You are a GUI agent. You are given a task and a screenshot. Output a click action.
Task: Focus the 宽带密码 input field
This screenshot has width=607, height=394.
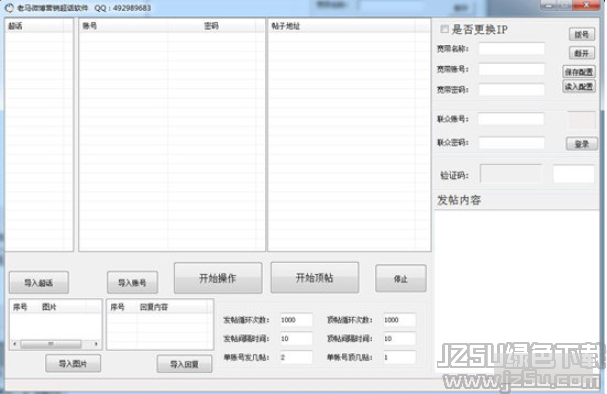tap(511, 90)
